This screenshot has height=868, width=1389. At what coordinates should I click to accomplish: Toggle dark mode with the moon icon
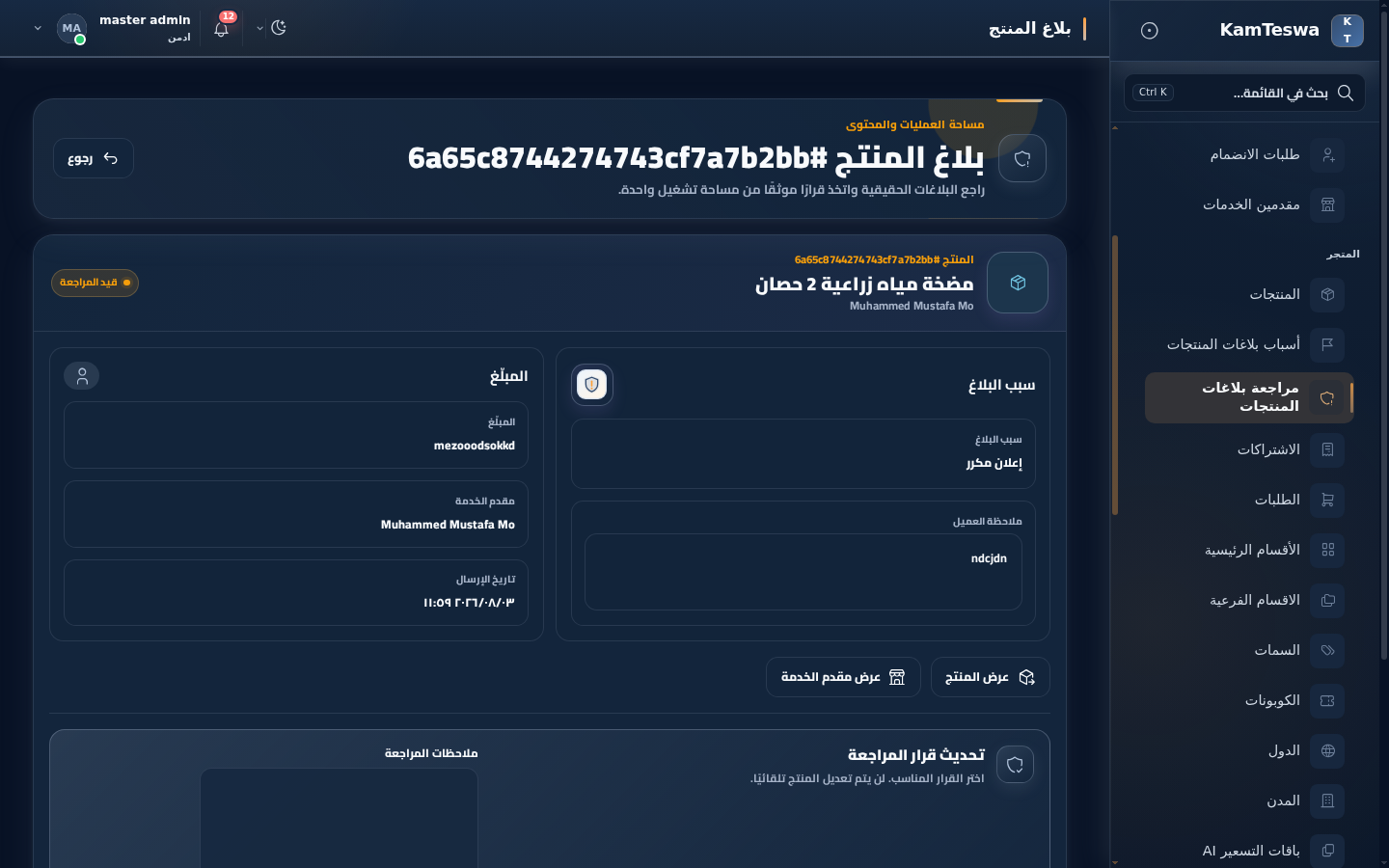tap(279, 28)
